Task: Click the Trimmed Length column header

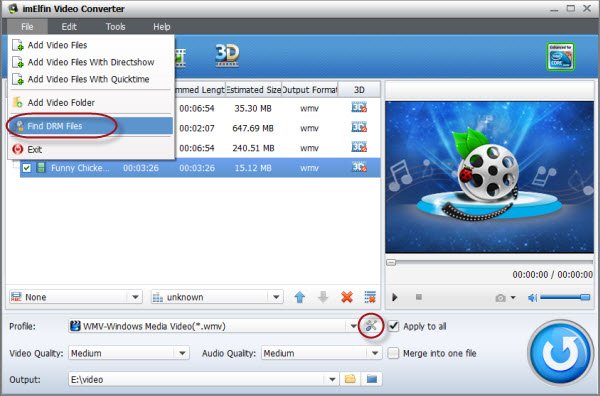Action: click(200, 90)
